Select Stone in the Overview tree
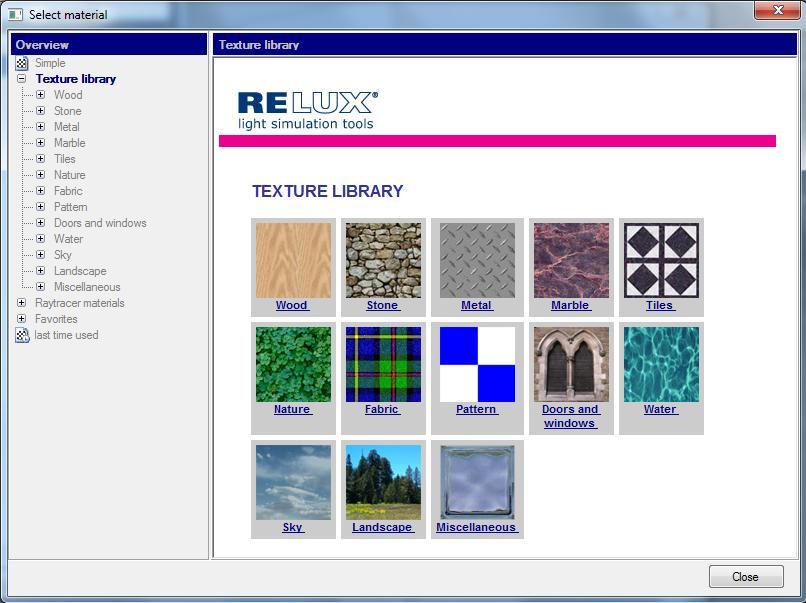The width and height of the screenshot is (806, 603). [x=67, y=111]
